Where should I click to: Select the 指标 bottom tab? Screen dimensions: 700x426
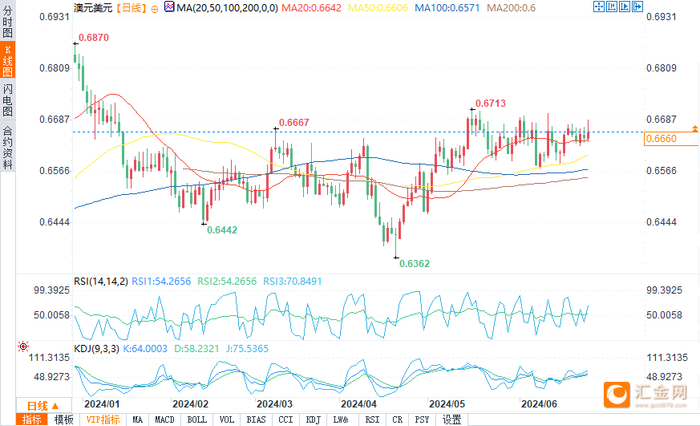tap(32, 420)
